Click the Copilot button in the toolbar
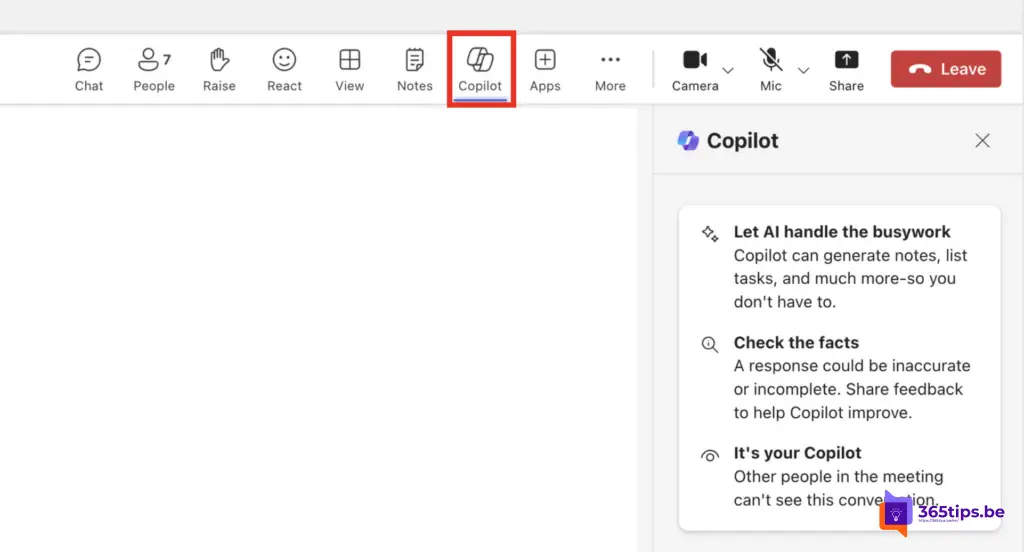This screenshot has height=552, width=1024. 480,69
